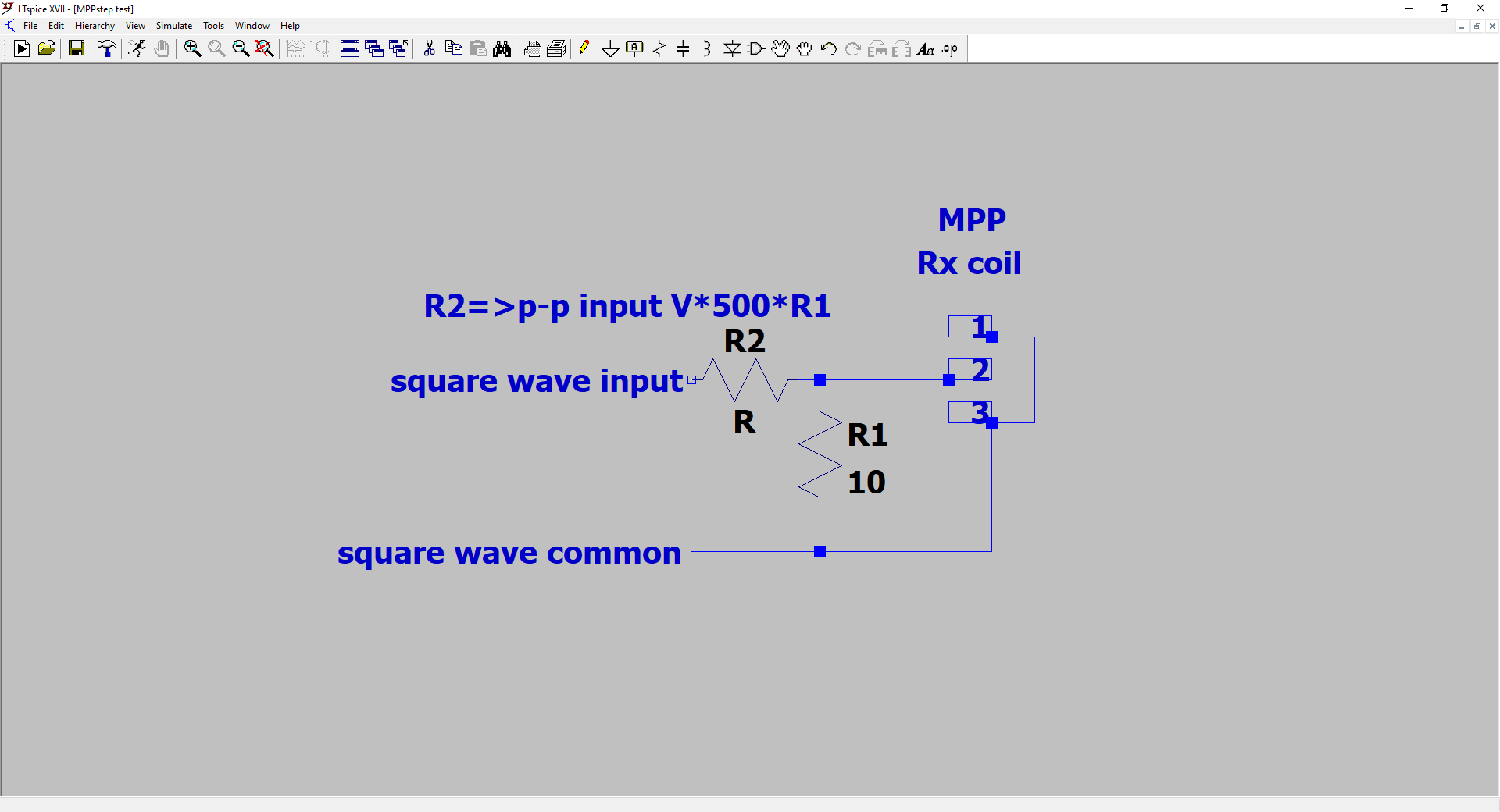Click the Cut scissors icon
This screenshot has width=1500, height=812.
click(x=429, y=49)
